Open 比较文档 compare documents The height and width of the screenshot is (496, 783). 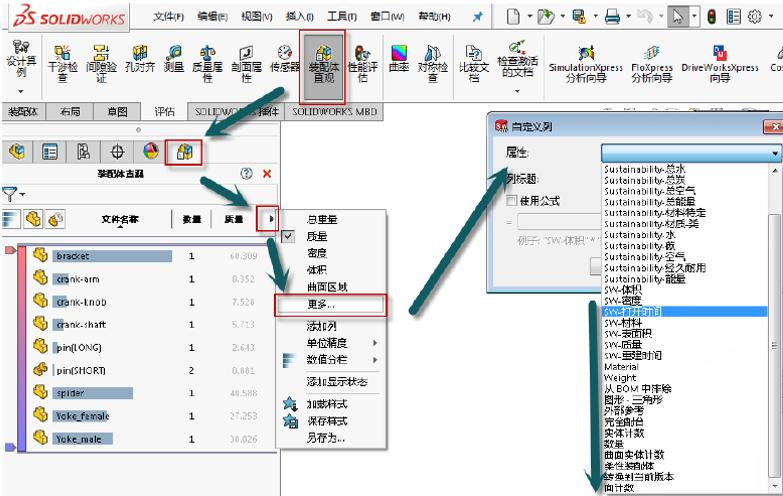pyautogui.click(x=474, y=64)
